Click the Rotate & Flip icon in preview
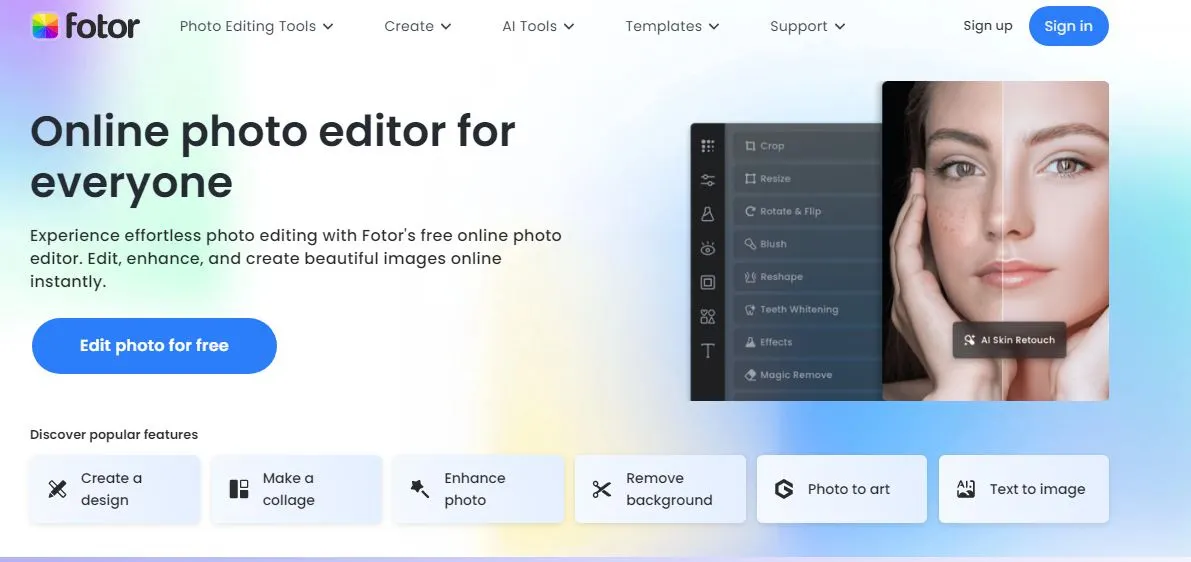This screenshot has height=562, width=1191. [x=750, y=211]
